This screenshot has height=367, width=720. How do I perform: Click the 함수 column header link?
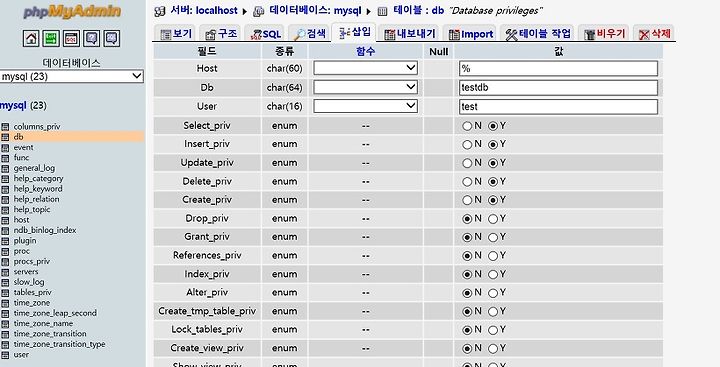pos(366,51)
